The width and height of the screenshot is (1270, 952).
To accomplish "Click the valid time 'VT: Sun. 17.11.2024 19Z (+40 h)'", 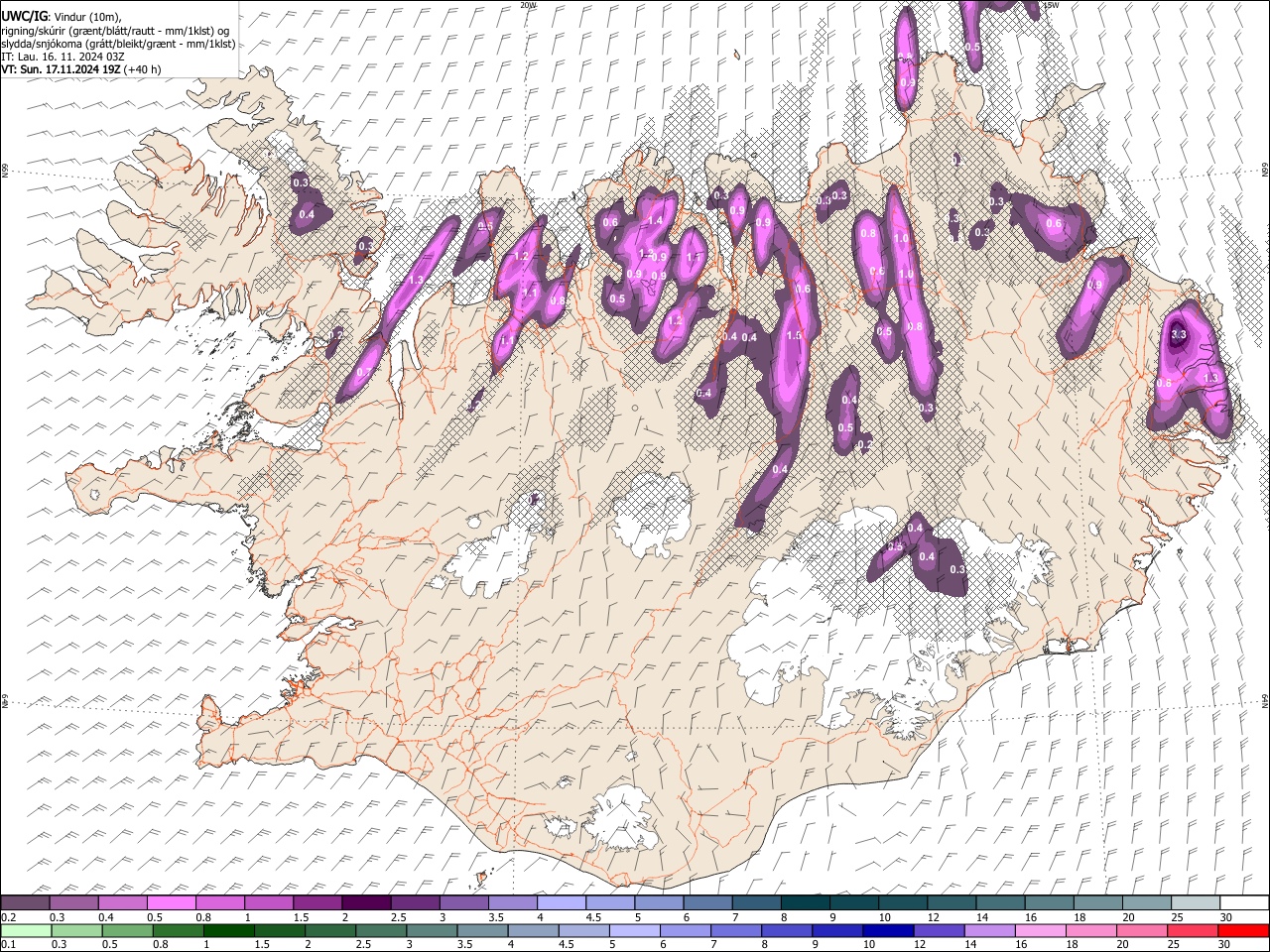I will point(81,69).
